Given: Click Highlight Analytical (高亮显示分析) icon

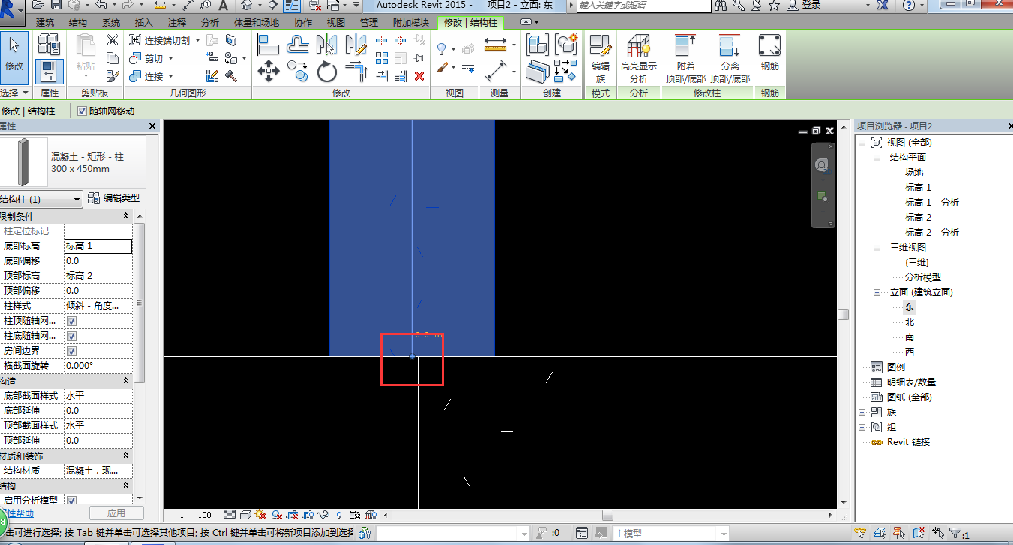Looking at the screenshot, I should (638, 58).
